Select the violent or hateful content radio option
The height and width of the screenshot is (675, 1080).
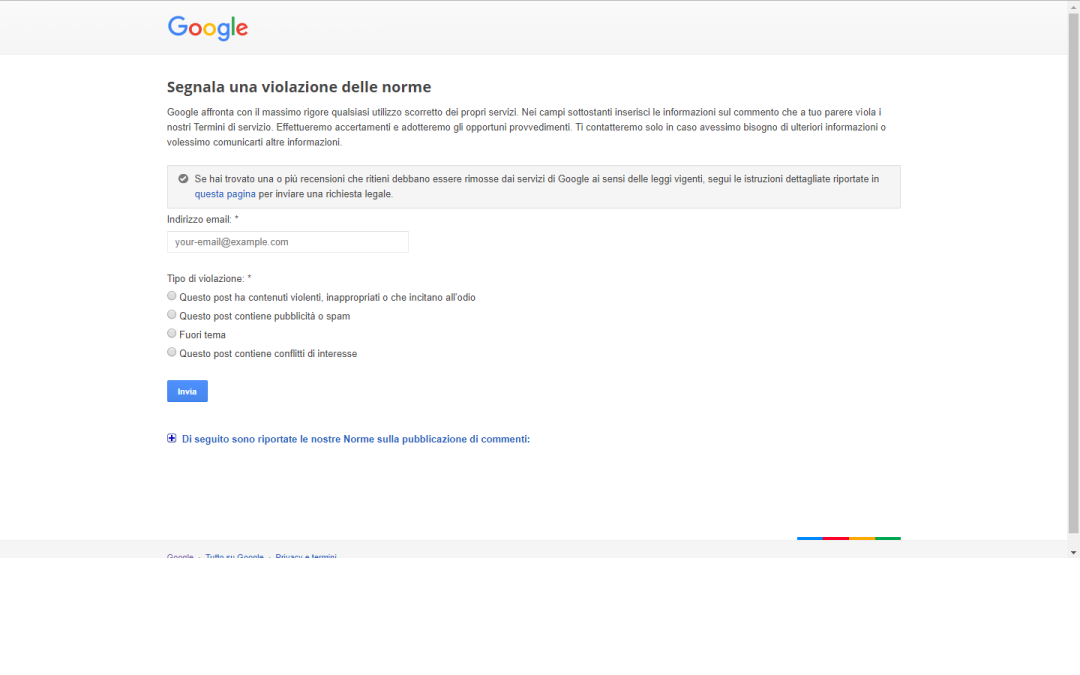click(172, 296)
